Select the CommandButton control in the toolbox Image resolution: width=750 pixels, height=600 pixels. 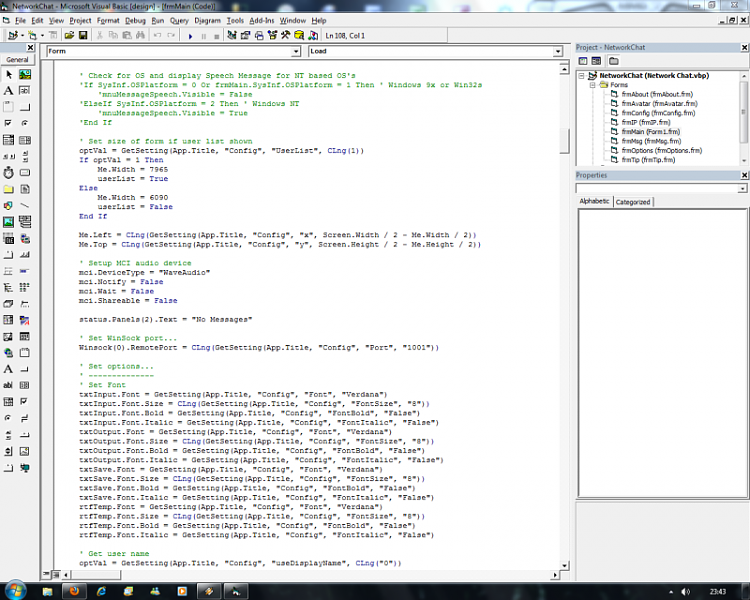[x=25, y=107]
